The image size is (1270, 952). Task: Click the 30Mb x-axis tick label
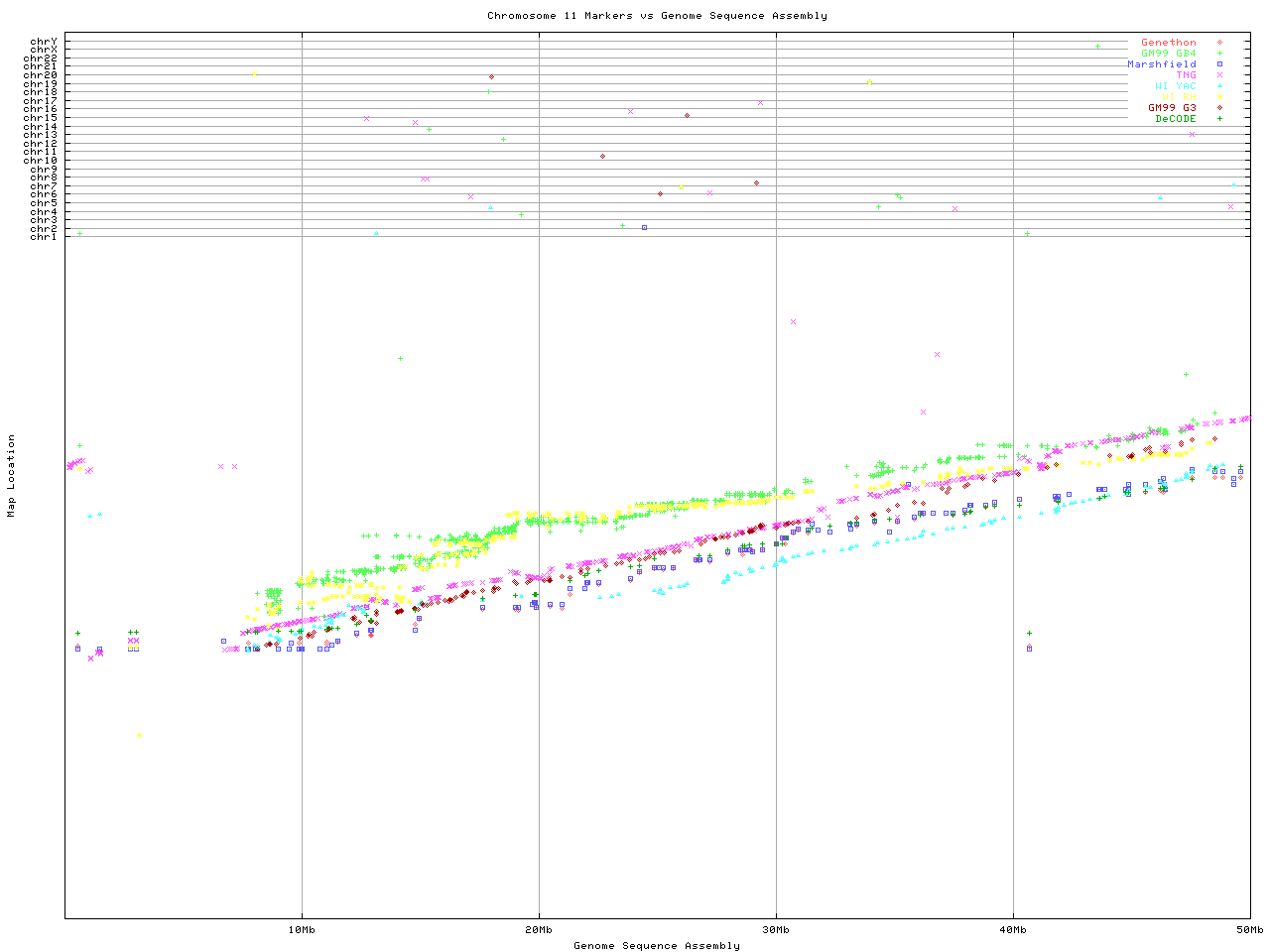[776, 930]
